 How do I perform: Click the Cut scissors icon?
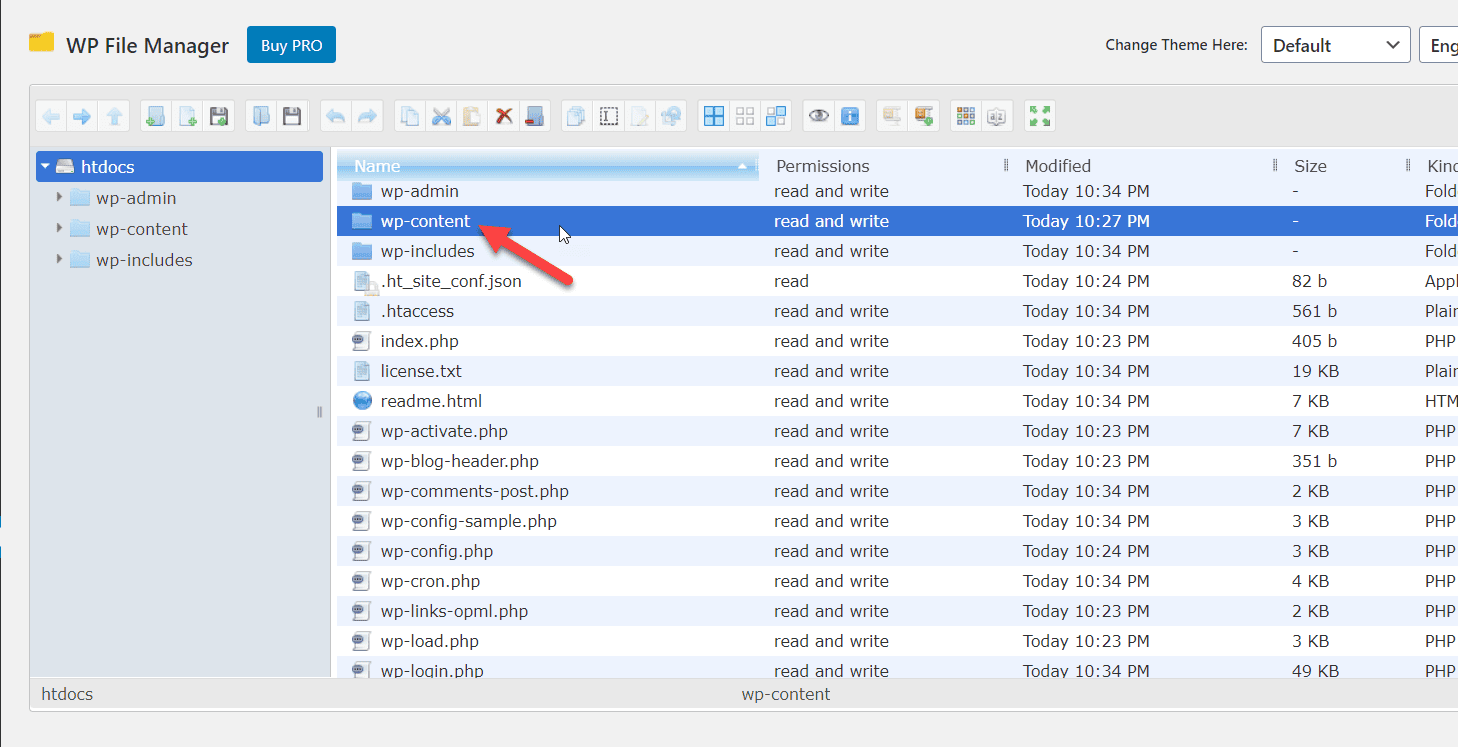pyautogui.click(x=441, y=117)
